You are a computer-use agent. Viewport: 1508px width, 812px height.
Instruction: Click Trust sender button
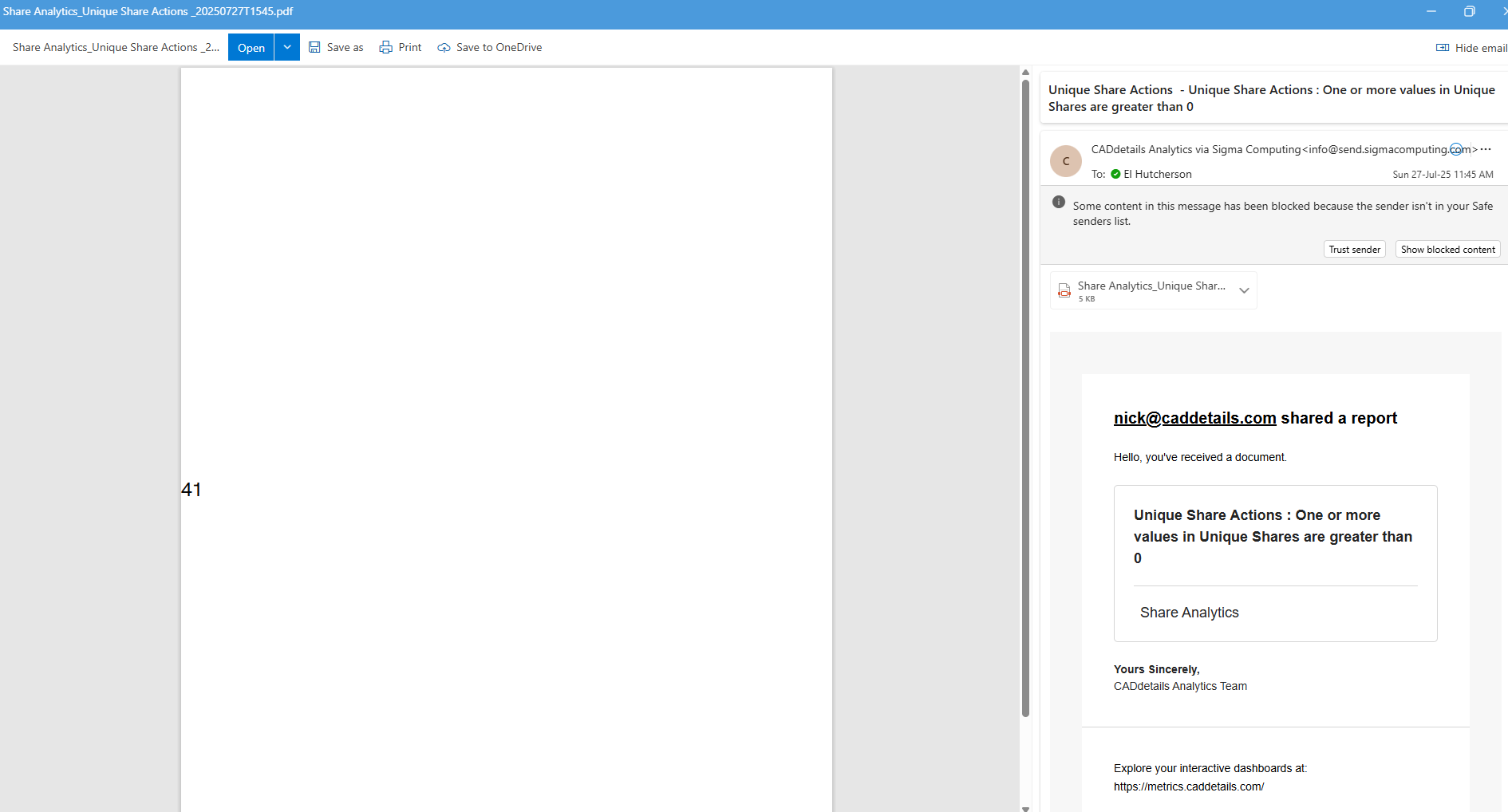(1355, 250)
